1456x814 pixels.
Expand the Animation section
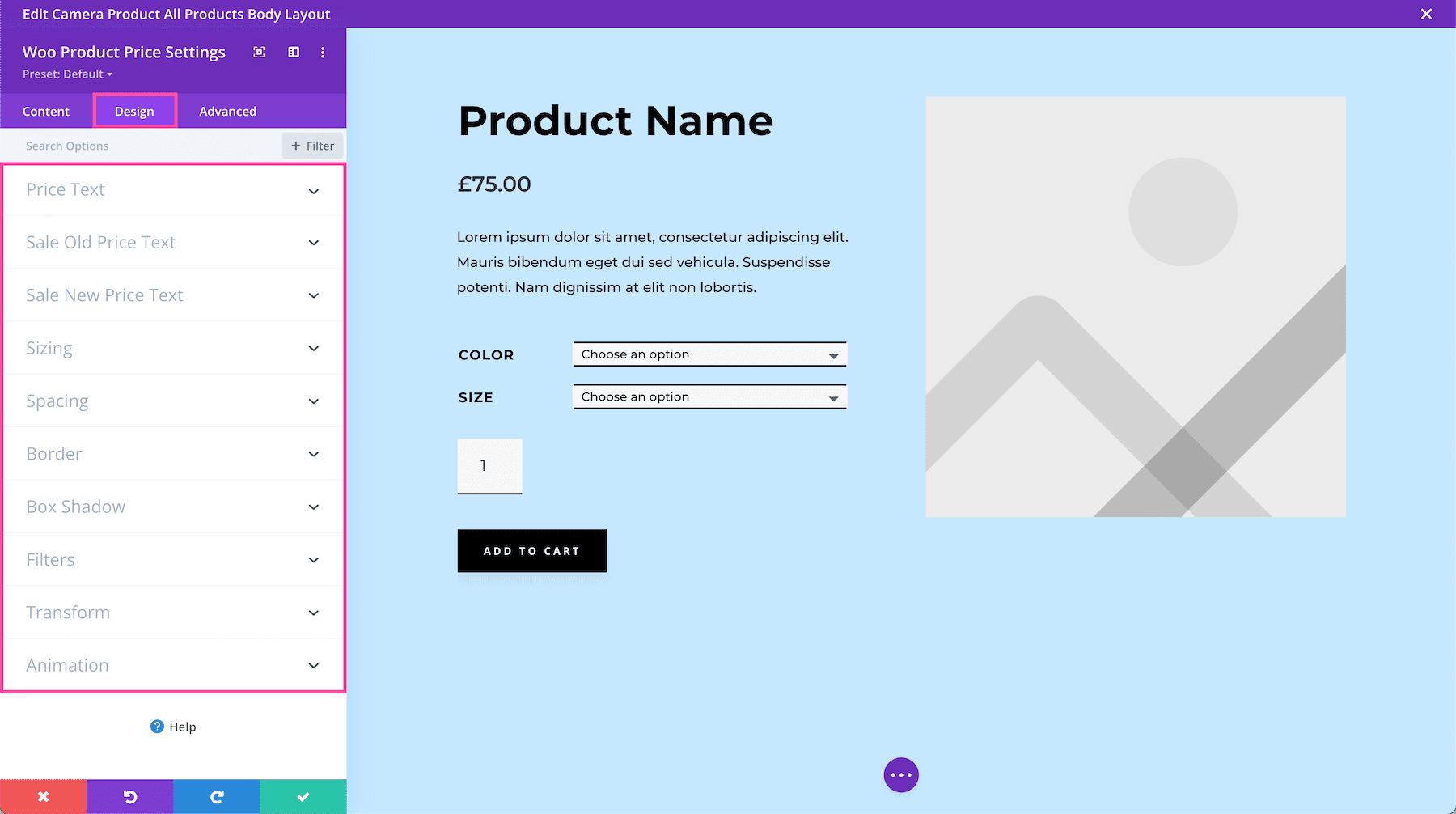173,664
